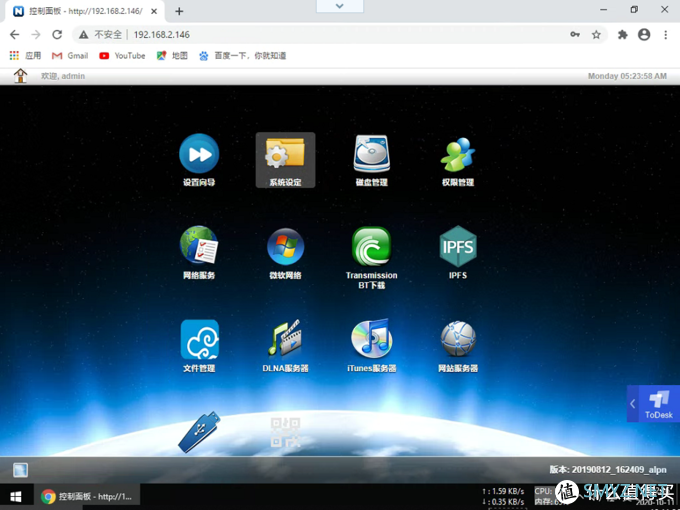Click the show-desktop square icon in NAS bottom bar
The height and width of the screenshot is (510, 680).
20,470
